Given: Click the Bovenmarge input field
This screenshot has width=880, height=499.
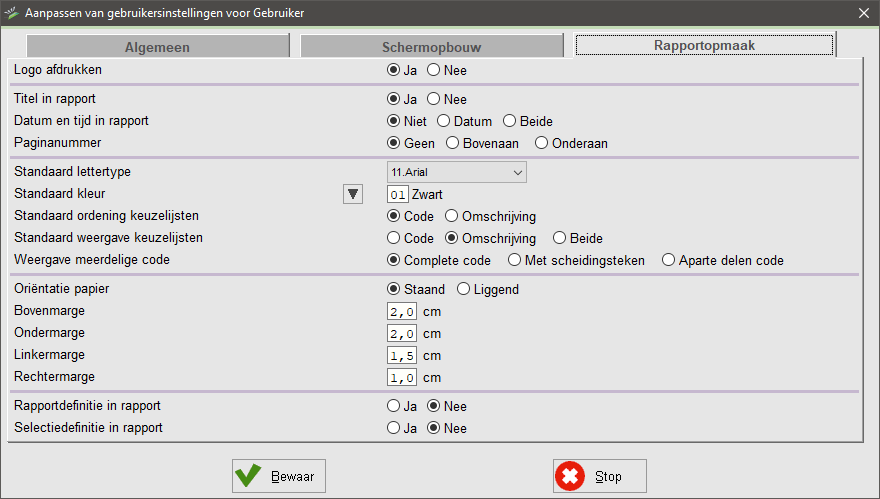Looking at the screenshot, I should 402,312.
